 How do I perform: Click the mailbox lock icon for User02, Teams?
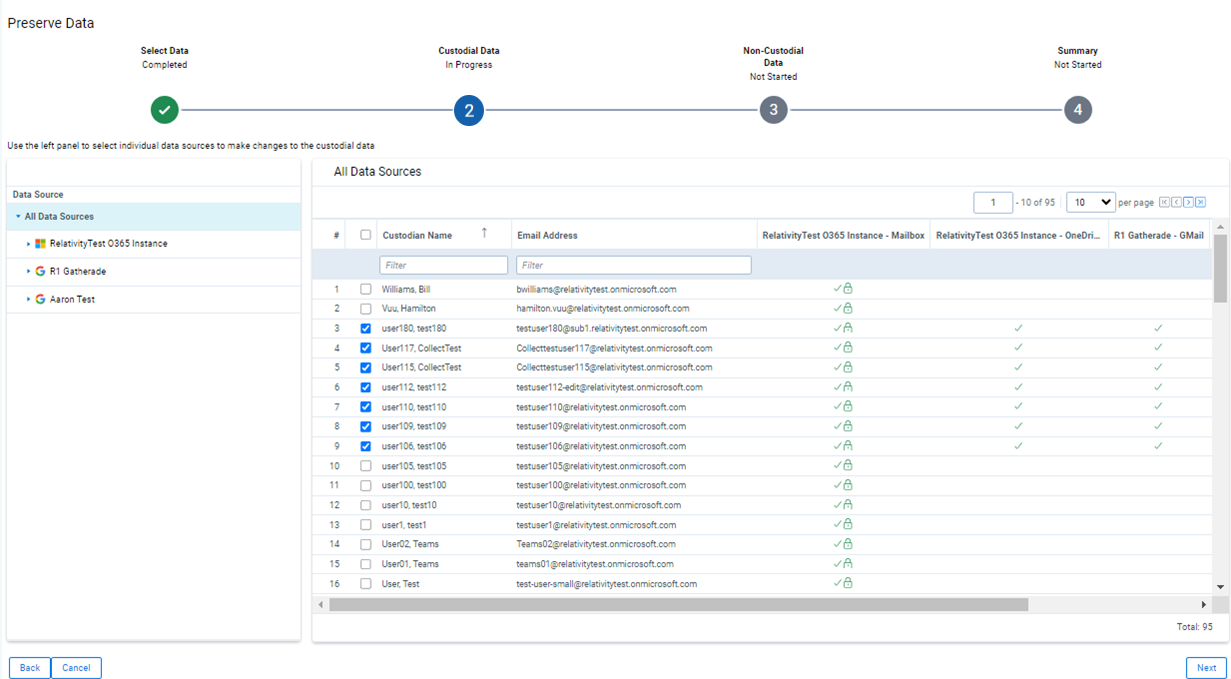point(848,543)
